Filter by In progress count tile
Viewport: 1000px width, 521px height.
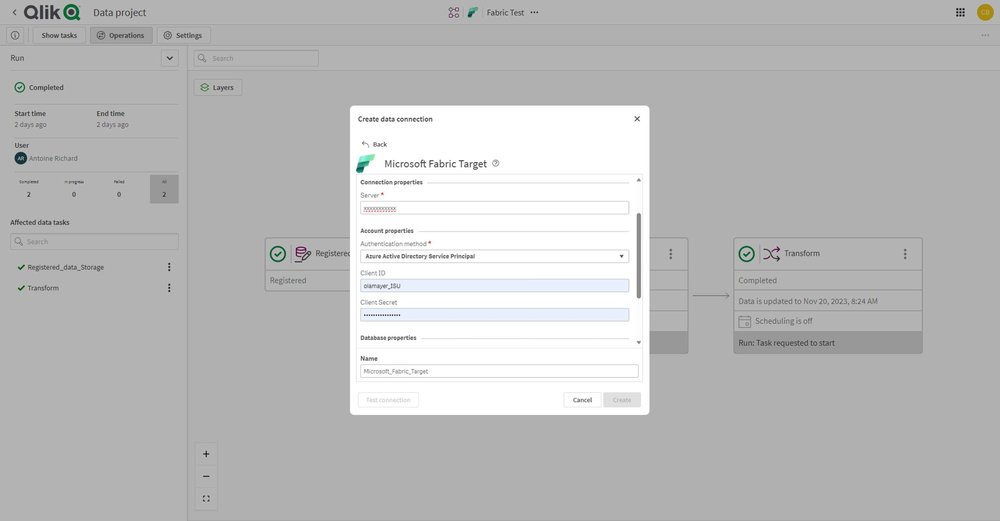click(x=74, y=189)
